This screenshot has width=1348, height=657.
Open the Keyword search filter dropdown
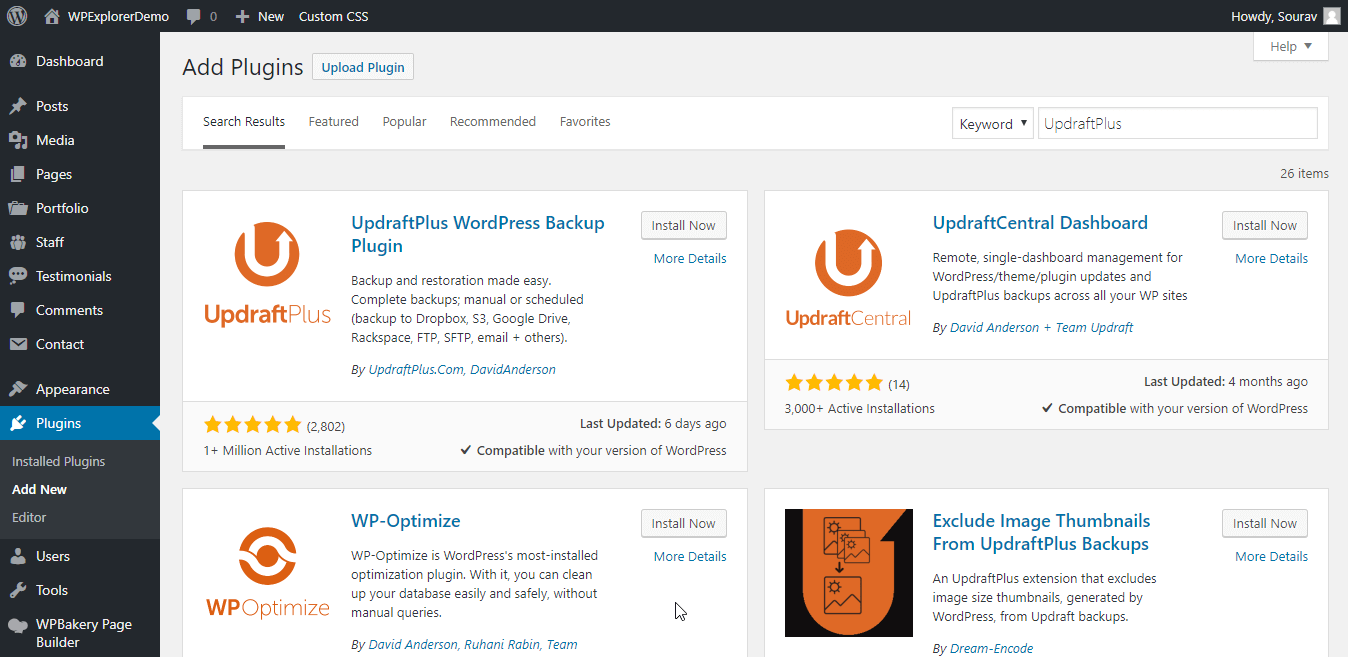[x=992, y=122]
